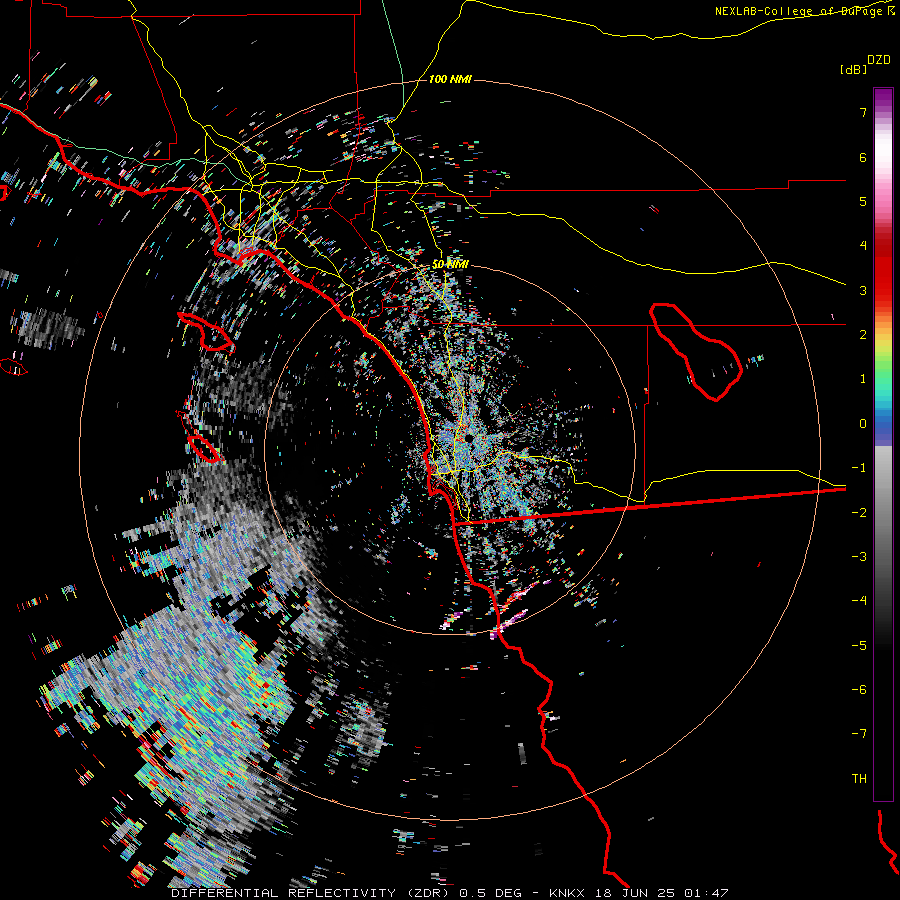Click the '-6' value on color scale
900x900 pixels.
[859, 690]
